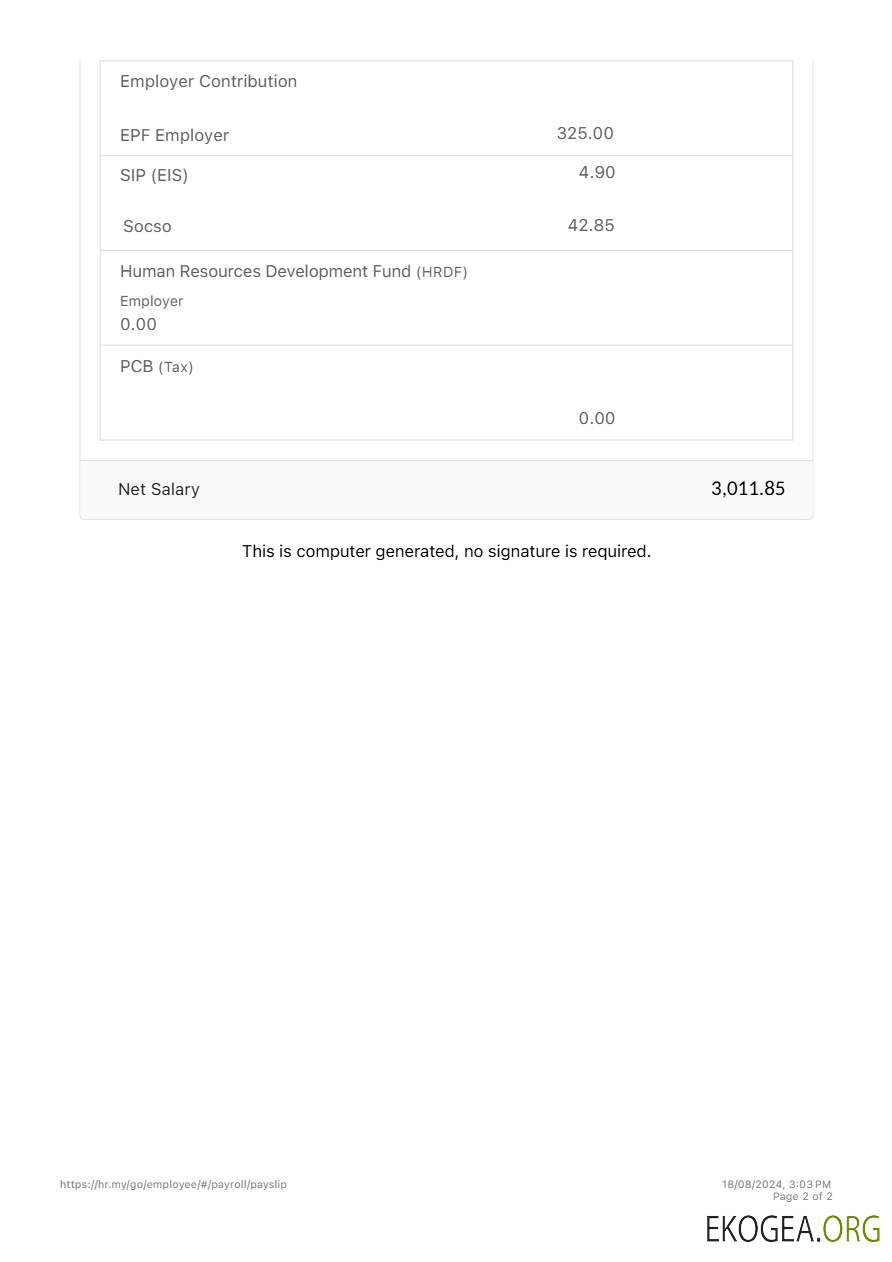
Task: Click the EPF amount 325.00
Action: pyautogui.click(x=585, y=134)
